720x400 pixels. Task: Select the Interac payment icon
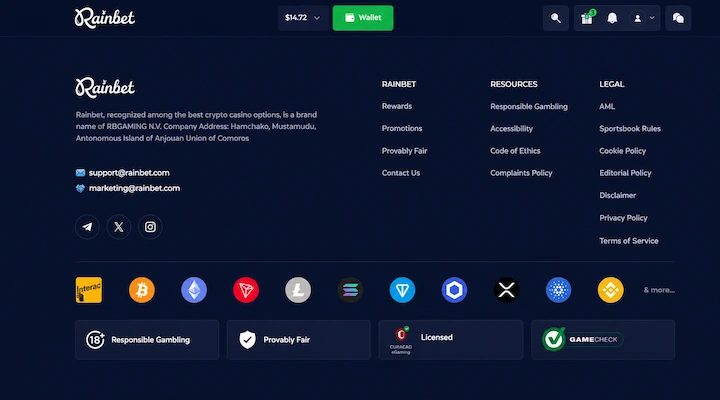click(89, 290)
